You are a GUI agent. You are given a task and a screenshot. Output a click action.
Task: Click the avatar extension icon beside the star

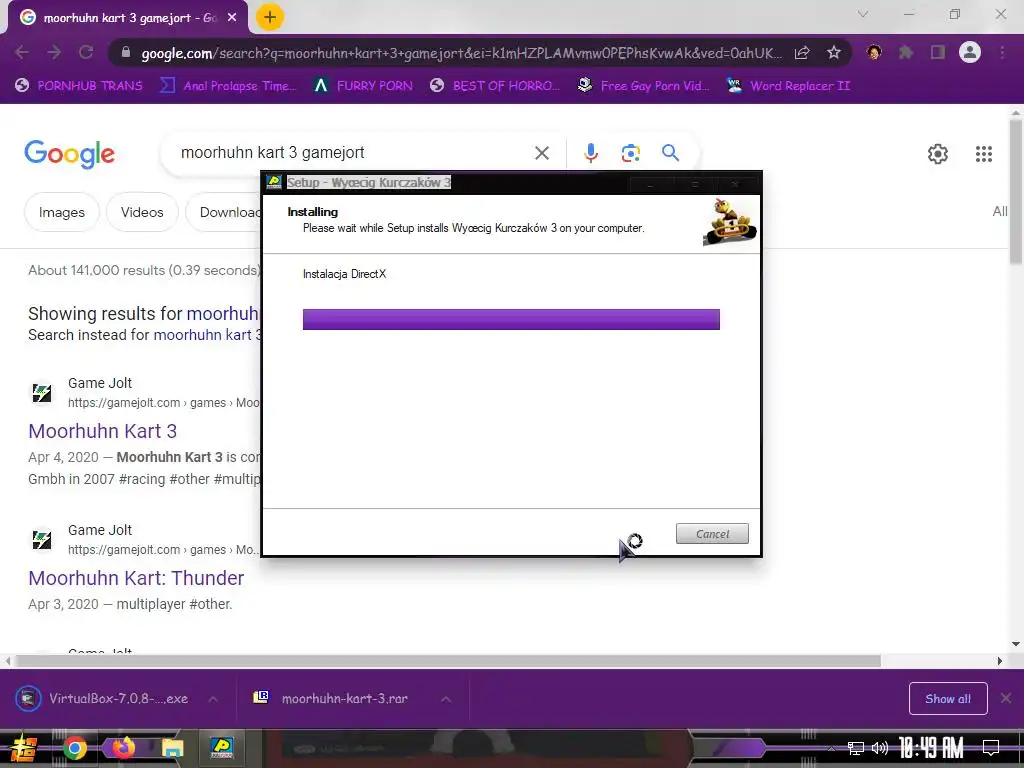(874, 52)
